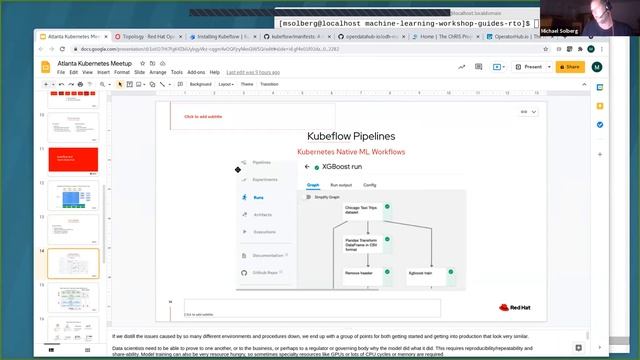Hide the menus with collapse arrow

pyautogui.click(x=584, y=84)
